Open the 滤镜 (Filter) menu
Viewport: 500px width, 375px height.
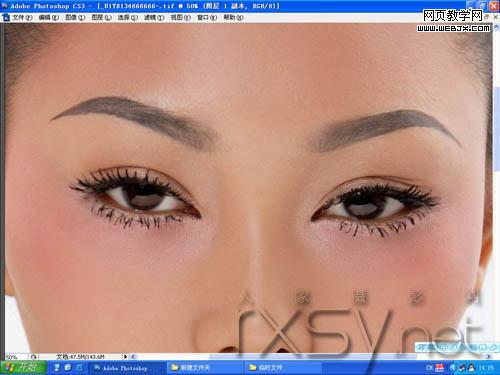[154, 17]
